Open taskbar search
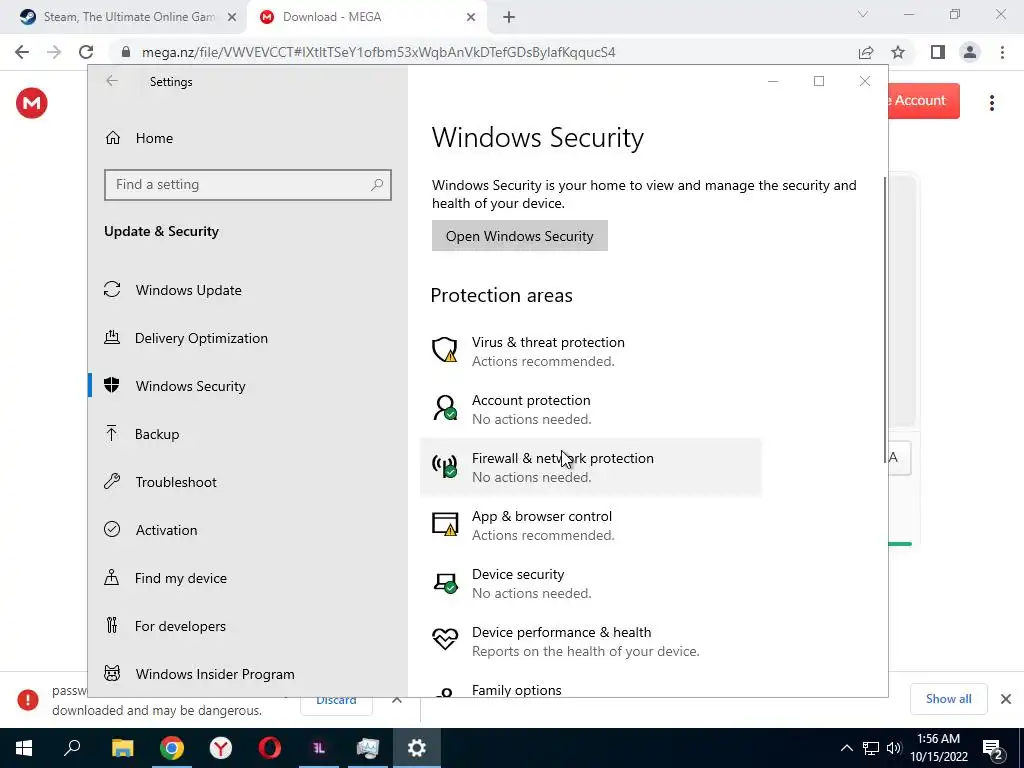Screen dimensions: 1024x768 [72, 748]
